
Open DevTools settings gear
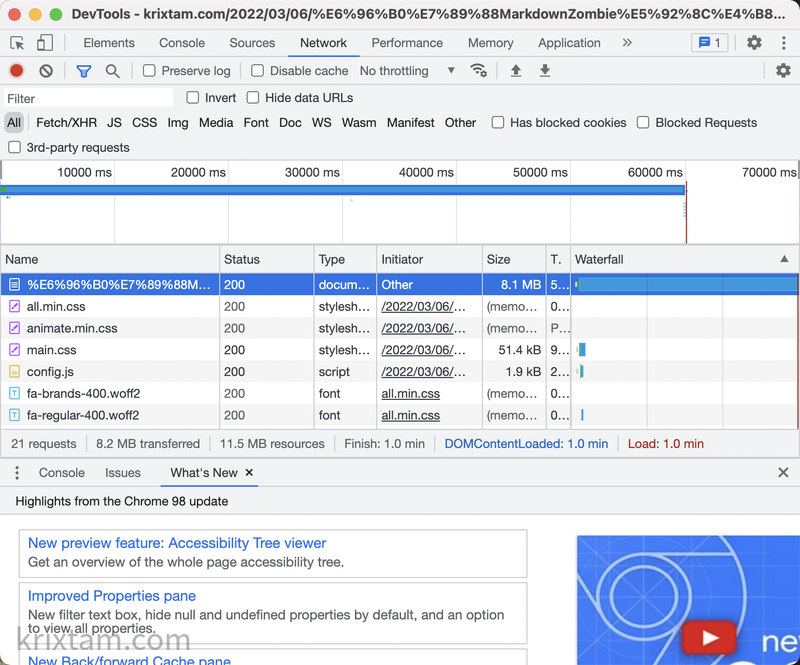[x=754, y=42]
